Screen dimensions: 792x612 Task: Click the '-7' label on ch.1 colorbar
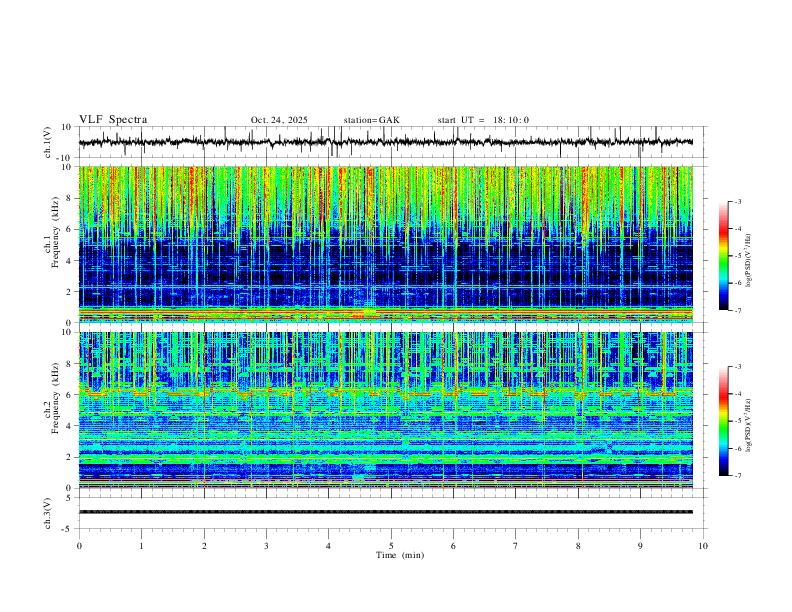(x=738, y=310)
